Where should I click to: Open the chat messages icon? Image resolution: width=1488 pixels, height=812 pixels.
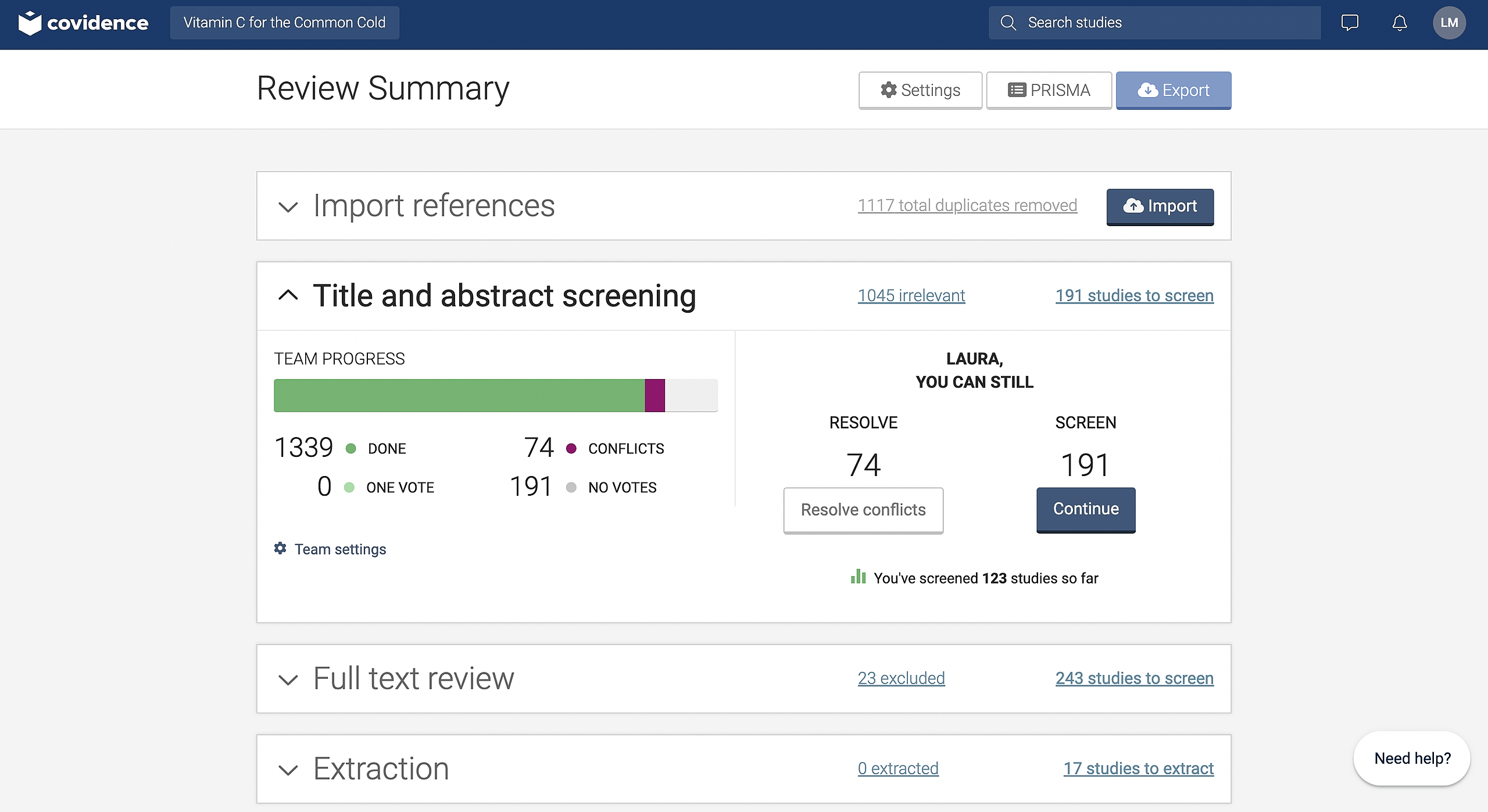[x=1349, y=23]
